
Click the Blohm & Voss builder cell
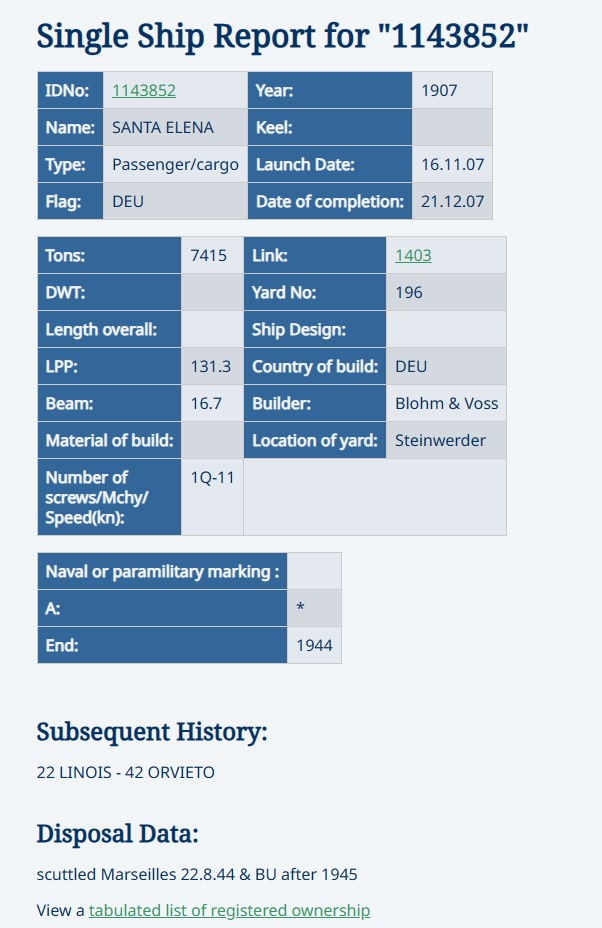coord(446,403)
